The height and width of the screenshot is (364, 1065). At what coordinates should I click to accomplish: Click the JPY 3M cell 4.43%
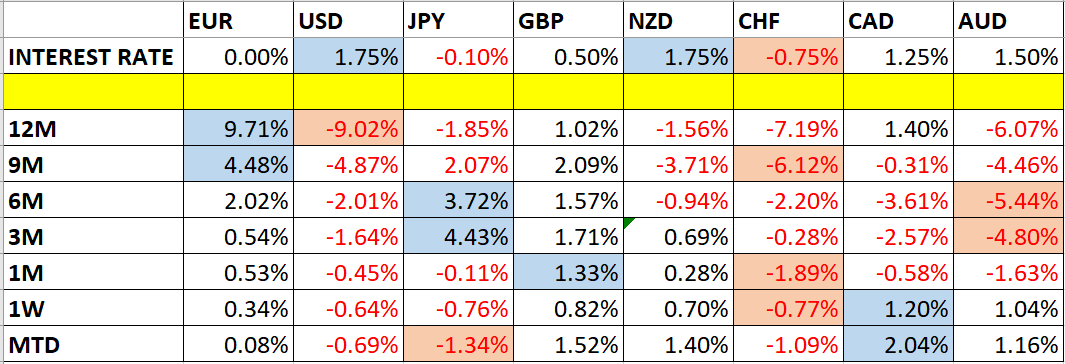point(458,236)
